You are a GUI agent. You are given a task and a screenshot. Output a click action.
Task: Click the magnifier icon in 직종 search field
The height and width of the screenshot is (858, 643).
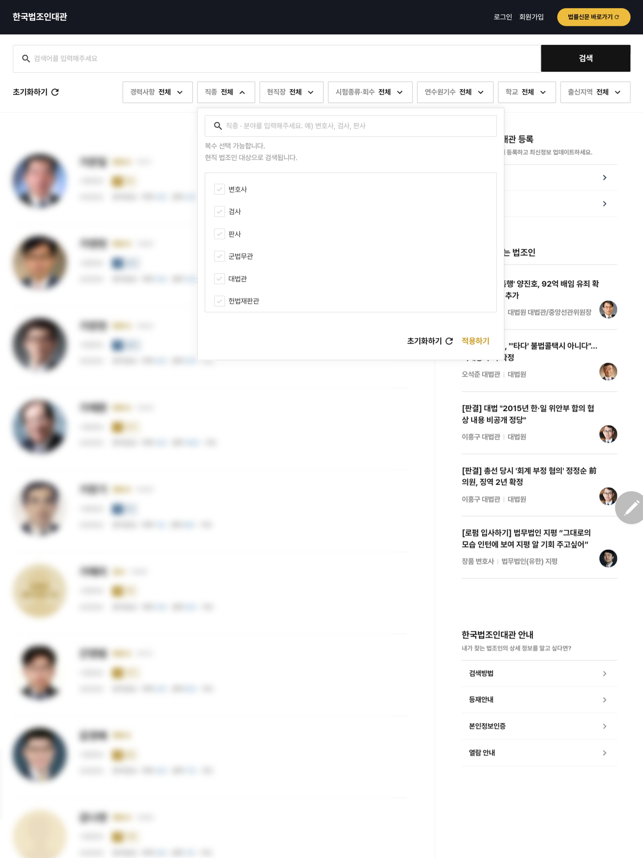pyautogui.click(x=218, y=126)
